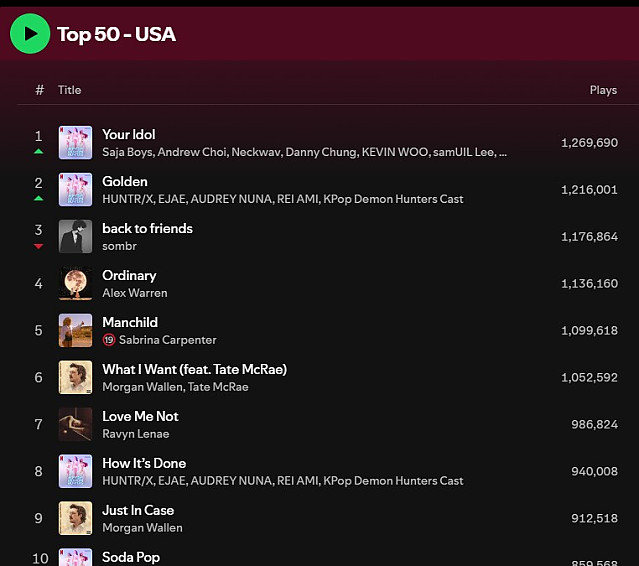Click the green up arrow under rank 1
The height and width of the screenshot is (566, 639).
pos(39,151)
